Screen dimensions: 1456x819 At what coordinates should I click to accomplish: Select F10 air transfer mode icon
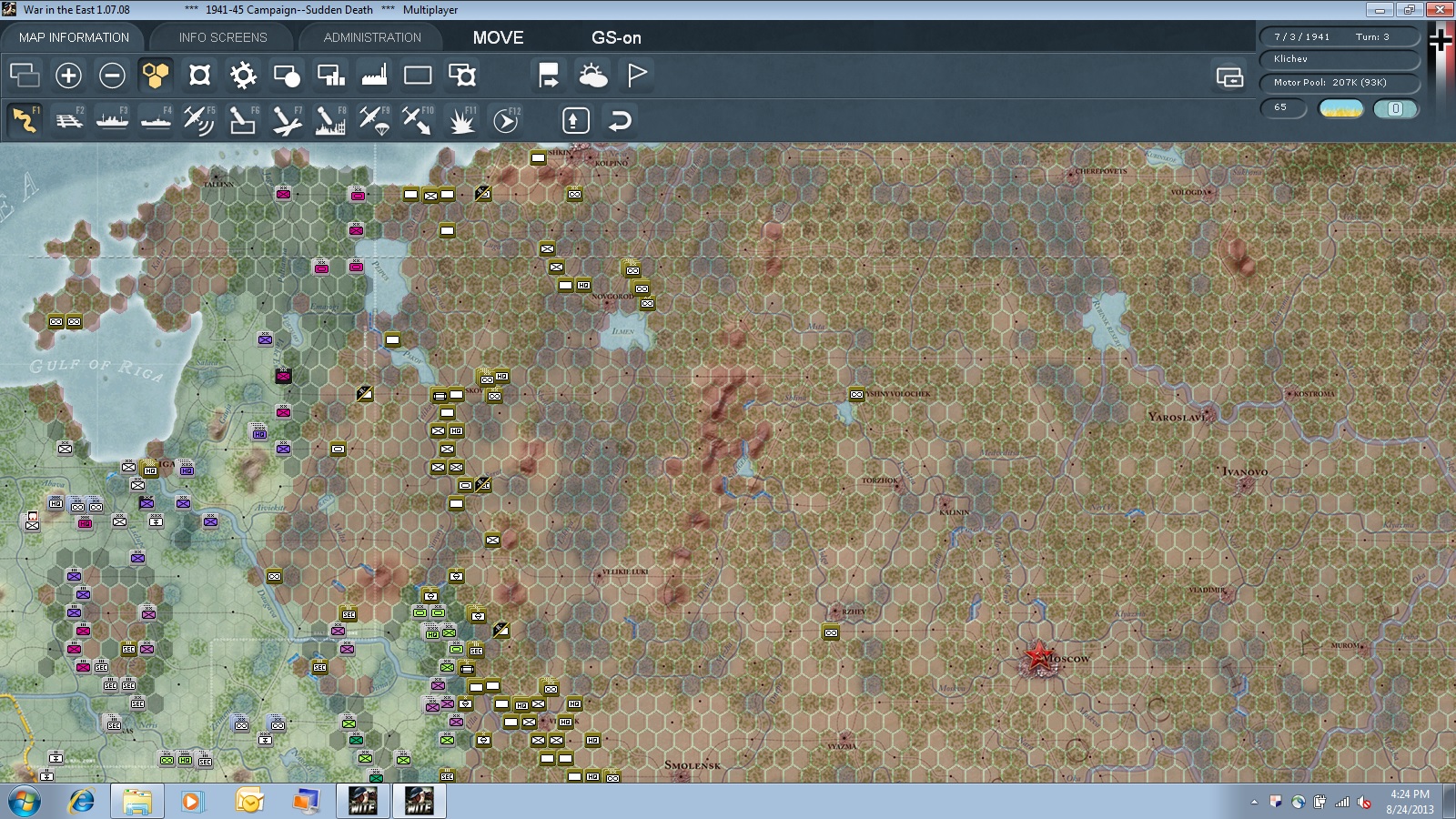tap(418, 120)
